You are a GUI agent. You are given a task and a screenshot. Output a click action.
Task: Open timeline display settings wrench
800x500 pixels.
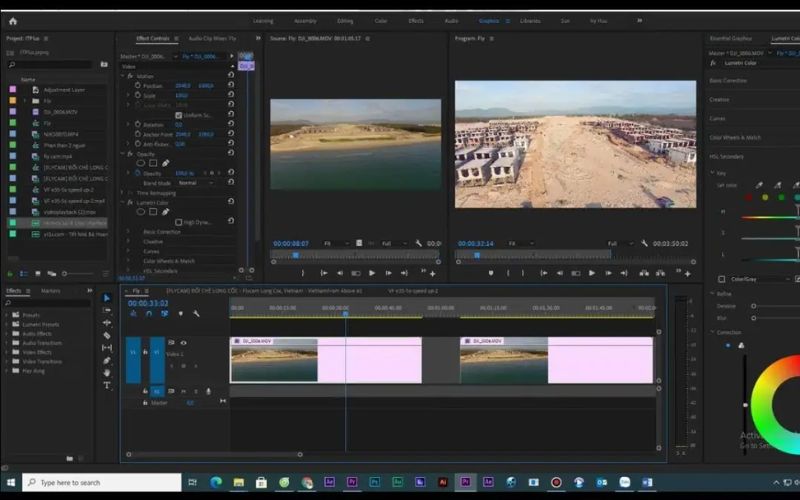pos(196,314)
